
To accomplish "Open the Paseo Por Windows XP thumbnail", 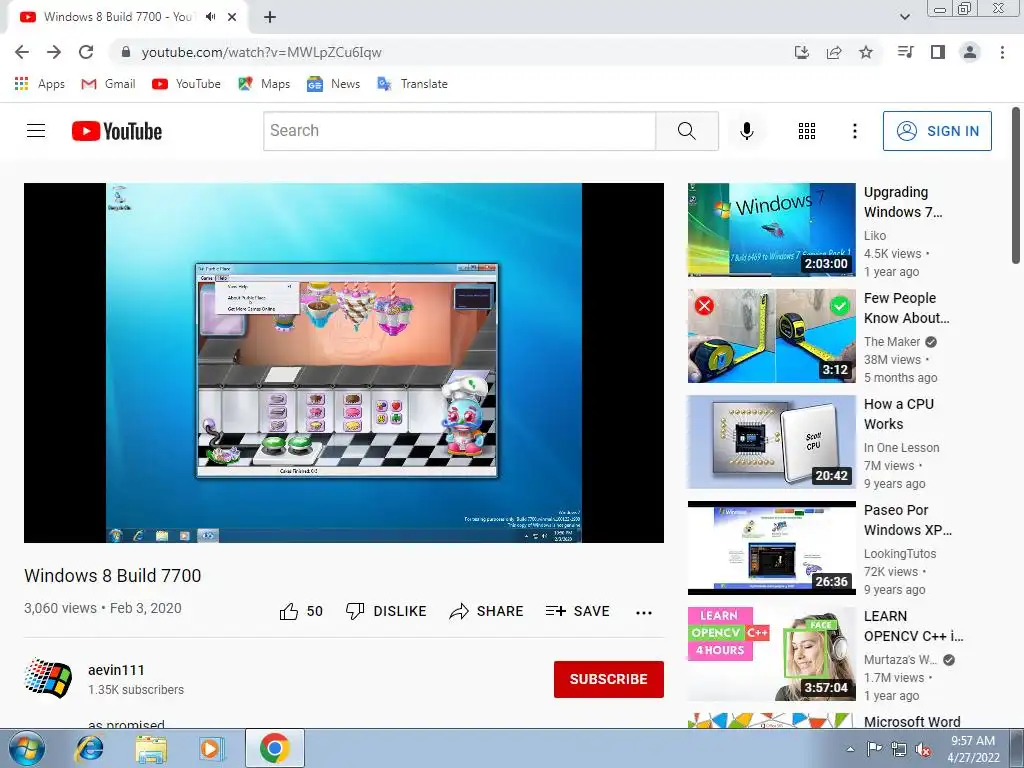I will (771, 548).
